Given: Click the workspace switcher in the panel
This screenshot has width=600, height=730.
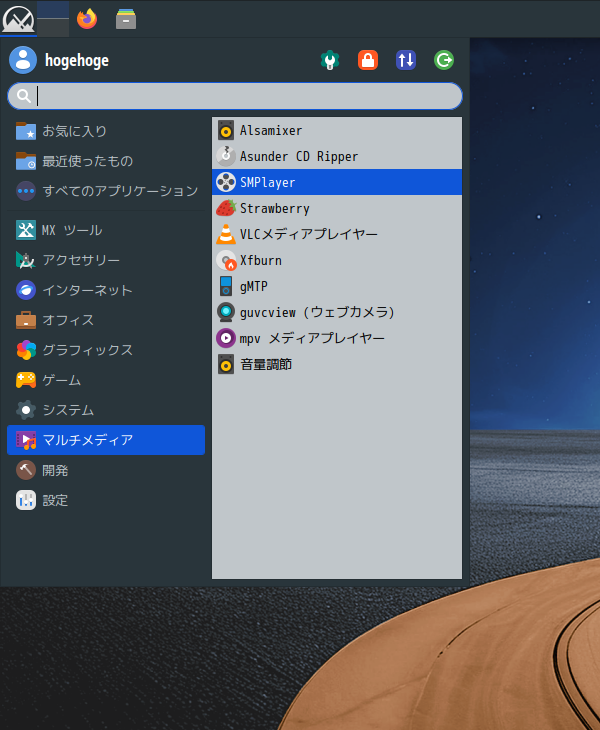Looking at the screenshot, I should 53,19.
